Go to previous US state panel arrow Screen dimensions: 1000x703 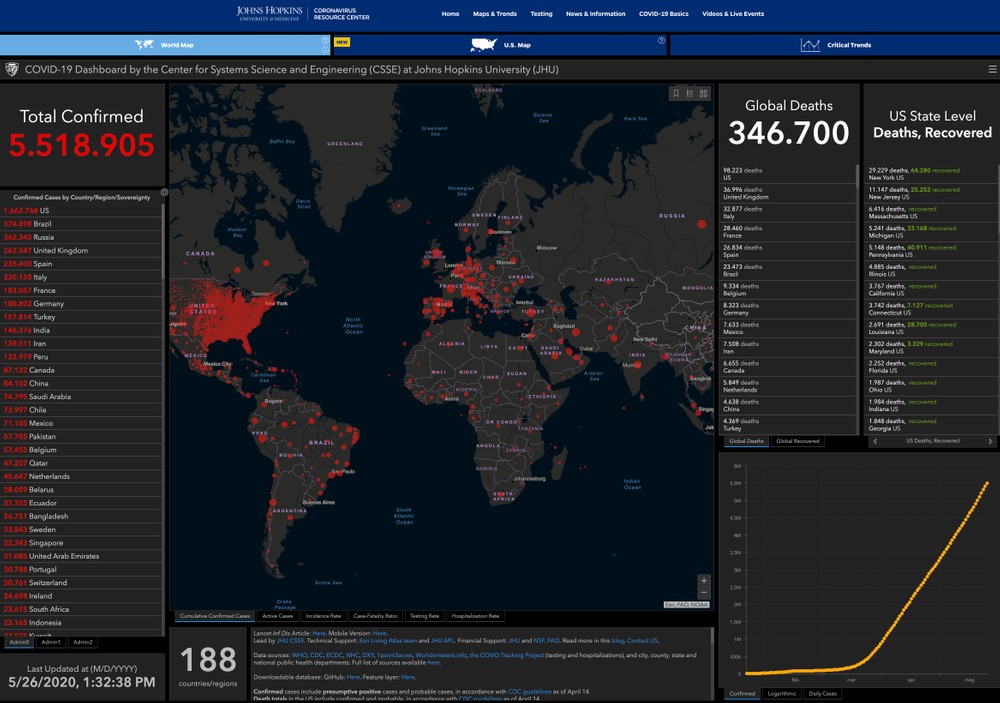coord(875,441)
